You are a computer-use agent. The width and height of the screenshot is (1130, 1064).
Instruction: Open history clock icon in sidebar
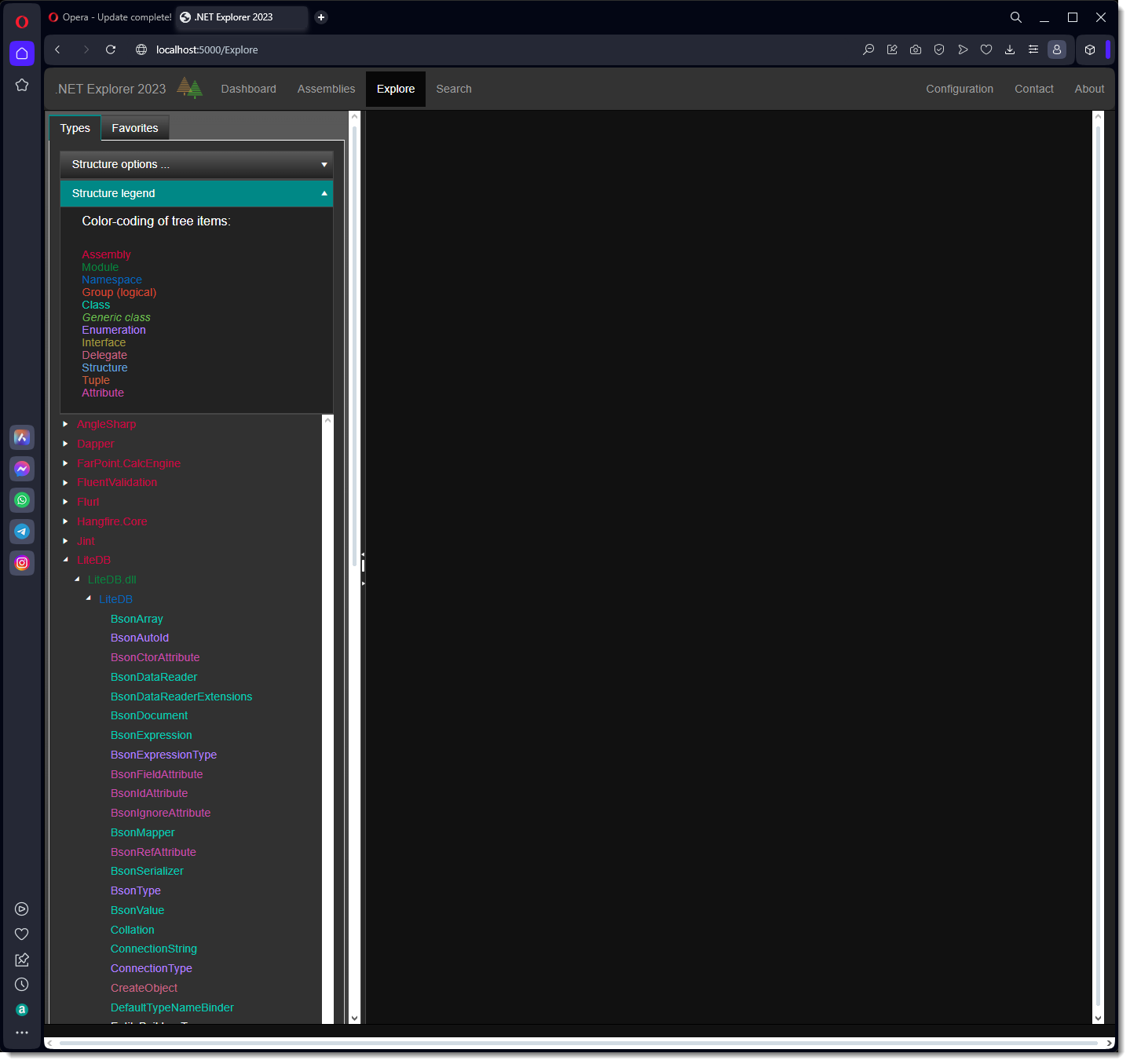point(22,985)
